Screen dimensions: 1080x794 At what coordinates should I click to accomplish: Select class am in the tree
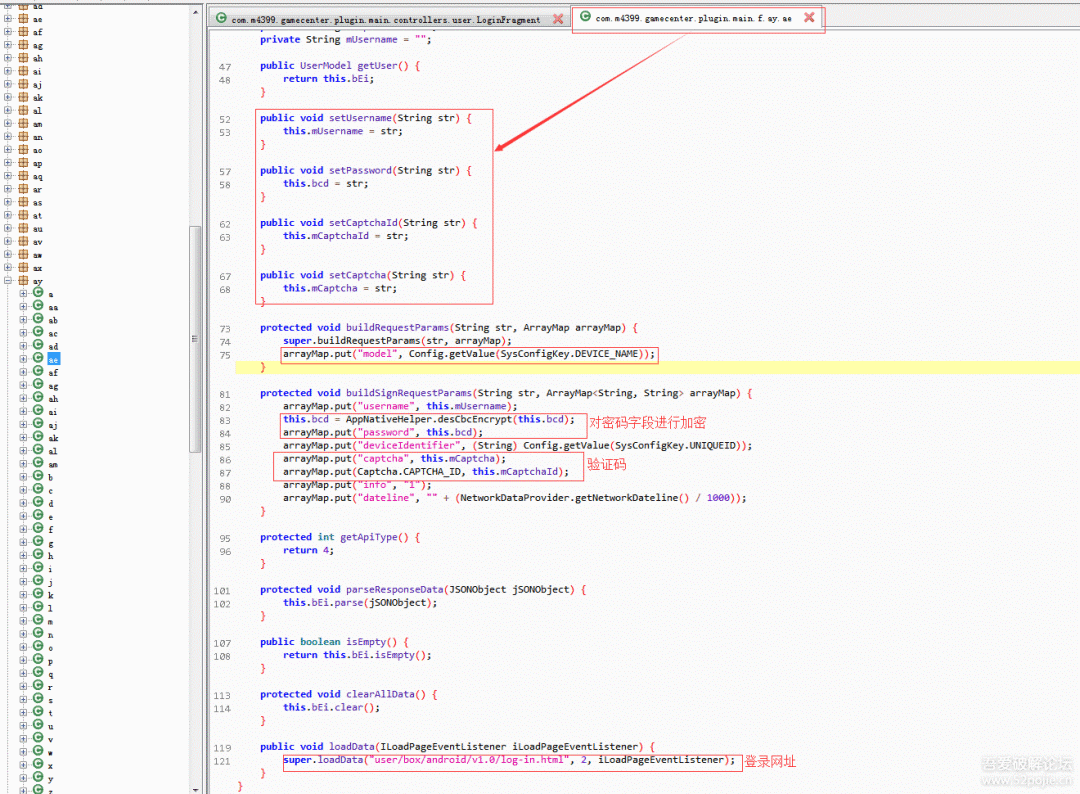click(x=54, y=464)
